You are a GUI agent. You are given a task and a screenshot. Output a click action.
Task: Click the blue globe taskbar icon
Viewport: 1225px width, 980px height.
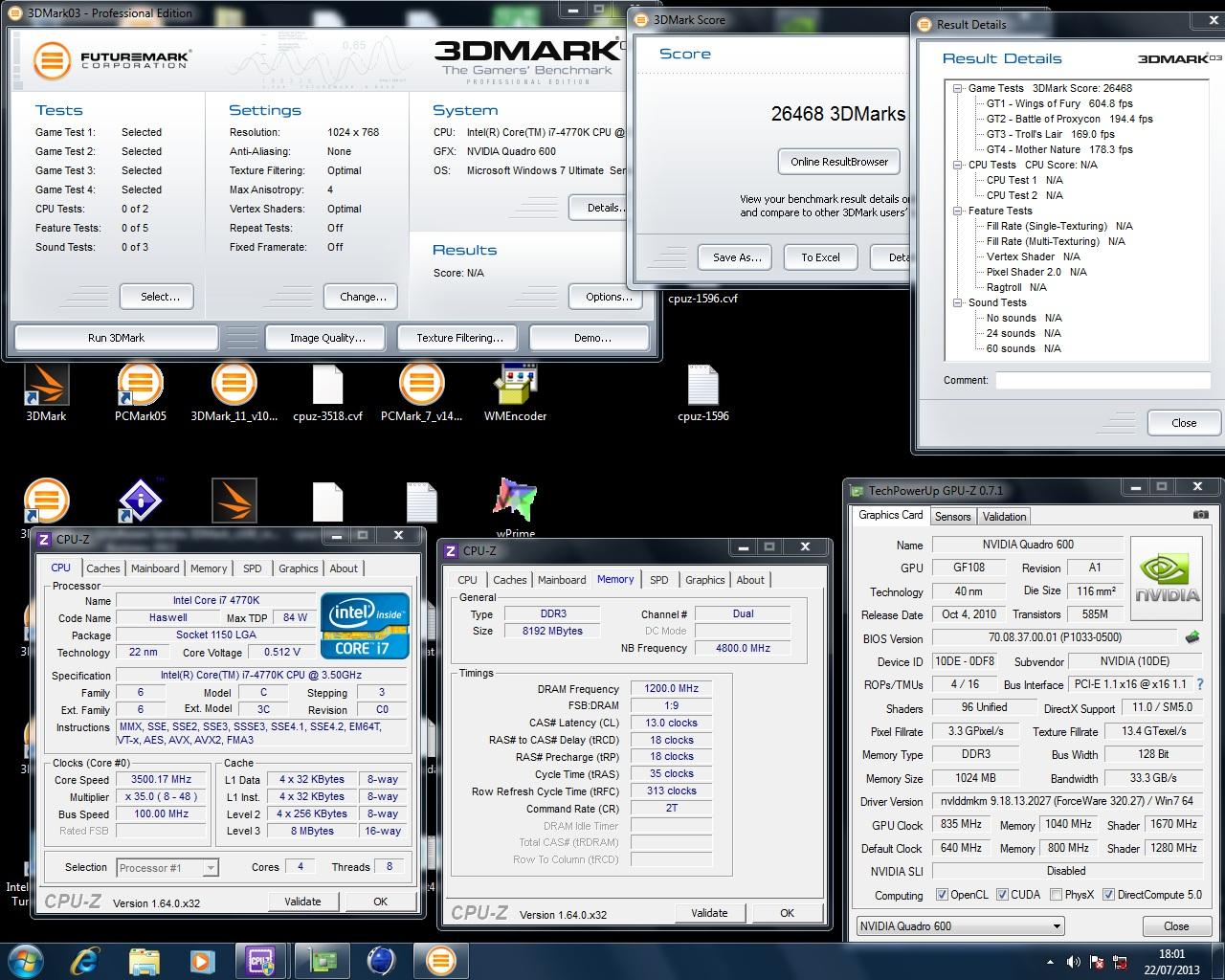[380, 960]
